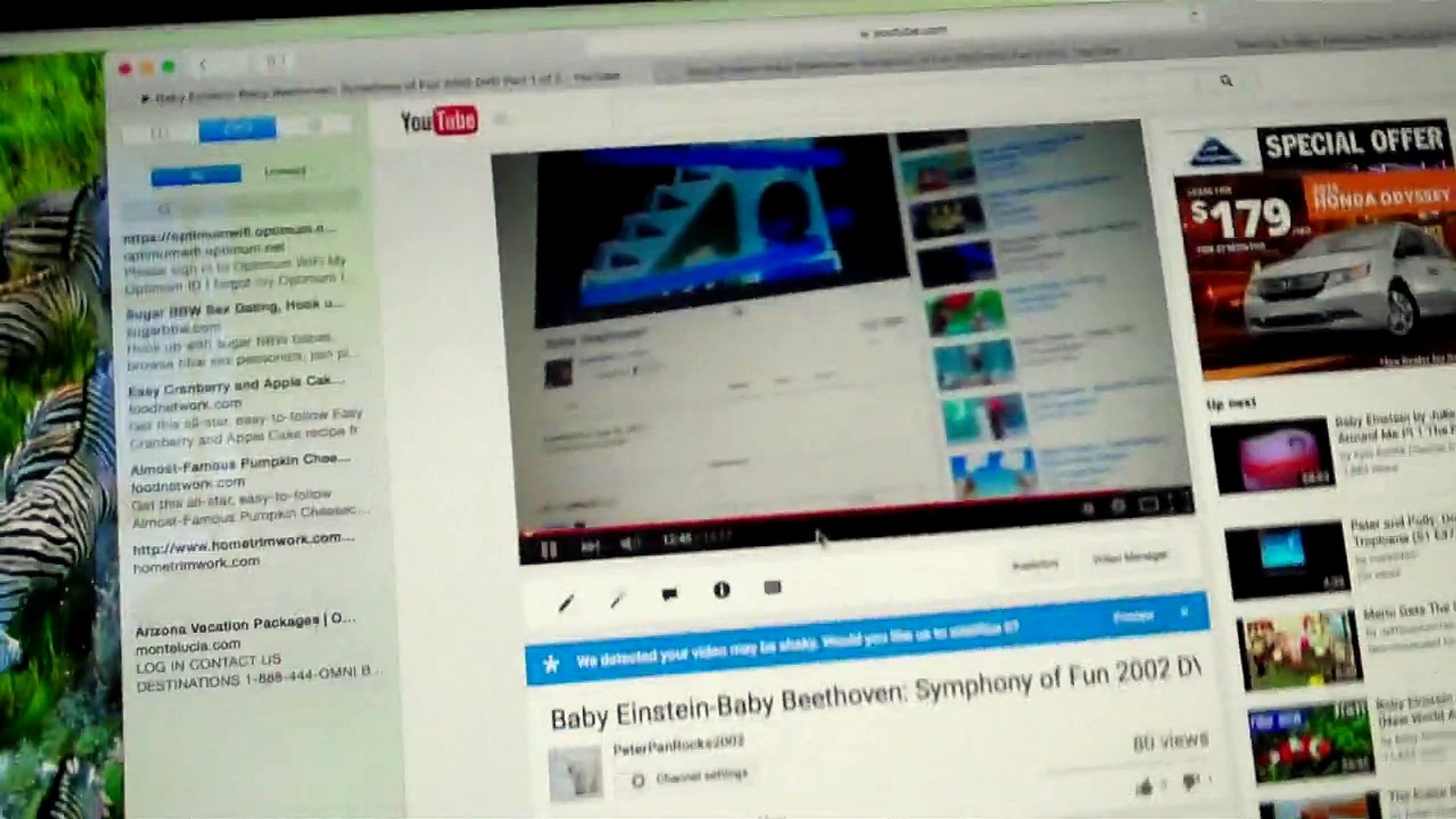Dismiss the shaky video notification banner
The height and width of the screenshot is (819, 1456).
pyautogui.click(x=1185, y=611)
